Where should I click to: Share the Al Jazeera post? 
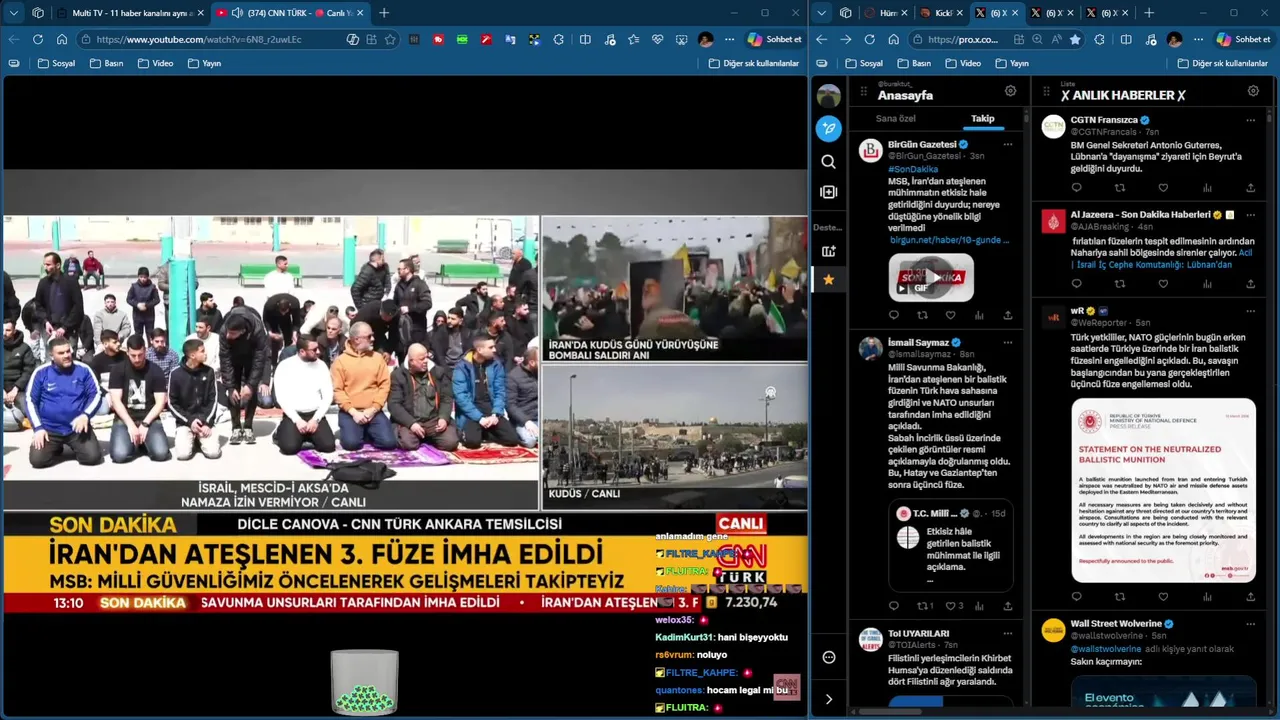coord(1250,284)
